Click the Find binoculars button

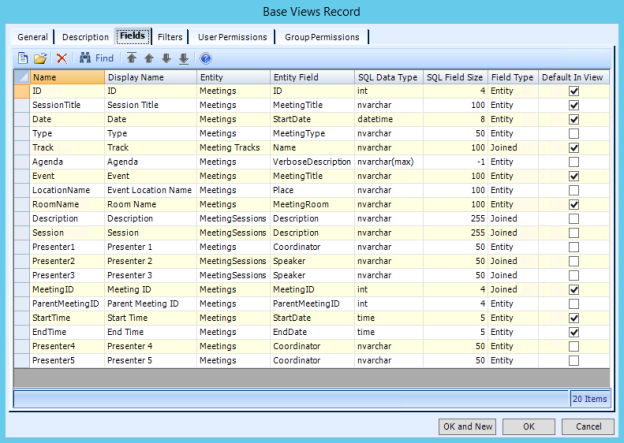pyautogui.click(x=96, y=59)
